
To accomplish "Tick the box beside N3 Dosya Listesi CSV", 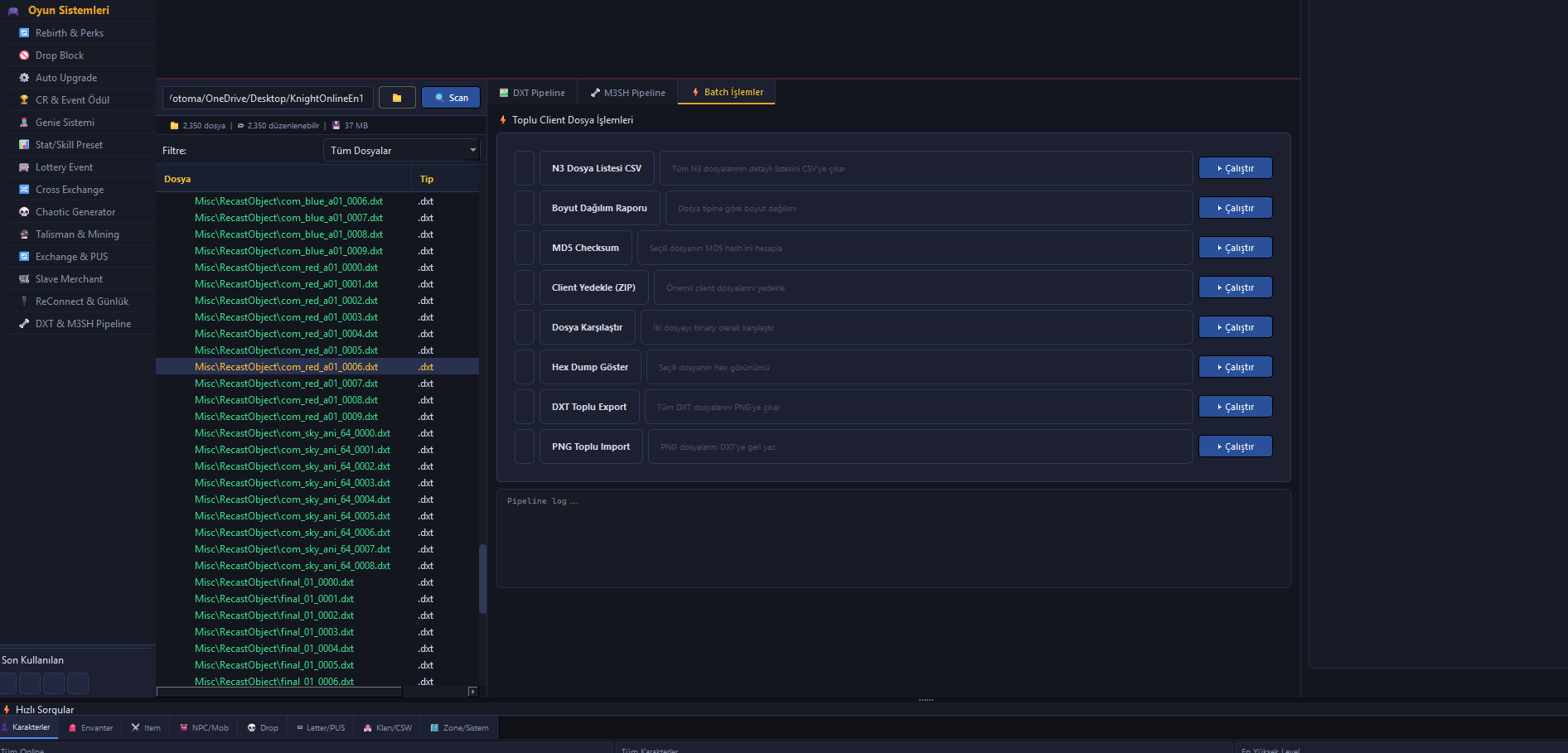I will [x=525, y=168].
